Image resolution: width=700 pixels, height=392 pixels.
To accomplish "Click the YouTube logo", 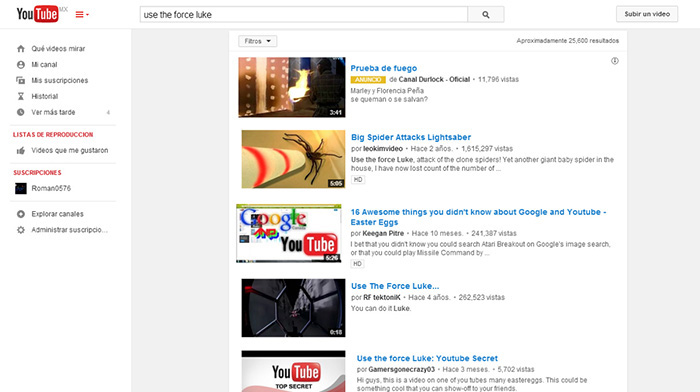I will [x=38, y=14].
